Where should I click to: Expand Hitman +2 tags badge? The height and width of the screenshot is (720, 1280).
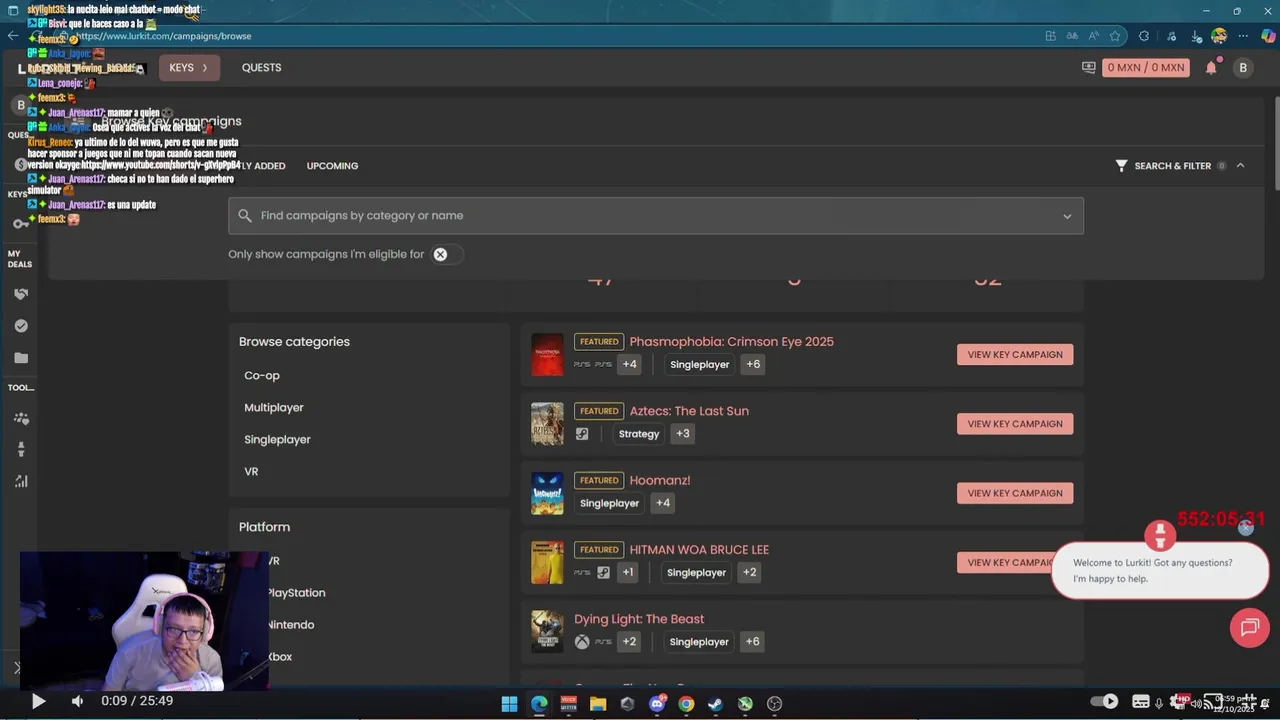click(749, 572)
